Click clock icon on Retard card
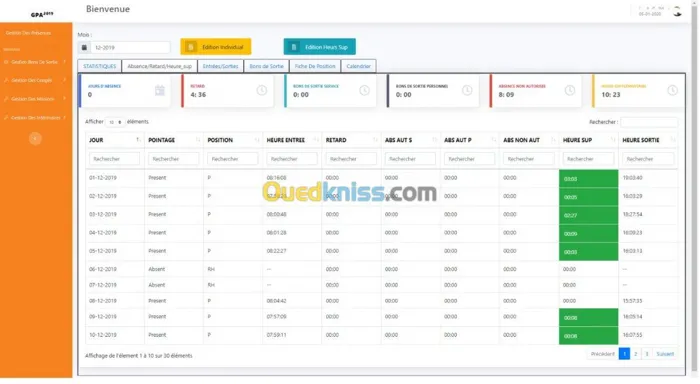The height and width of the screenshot is (384, 700). pyautogui.click(x=262, y=91)
